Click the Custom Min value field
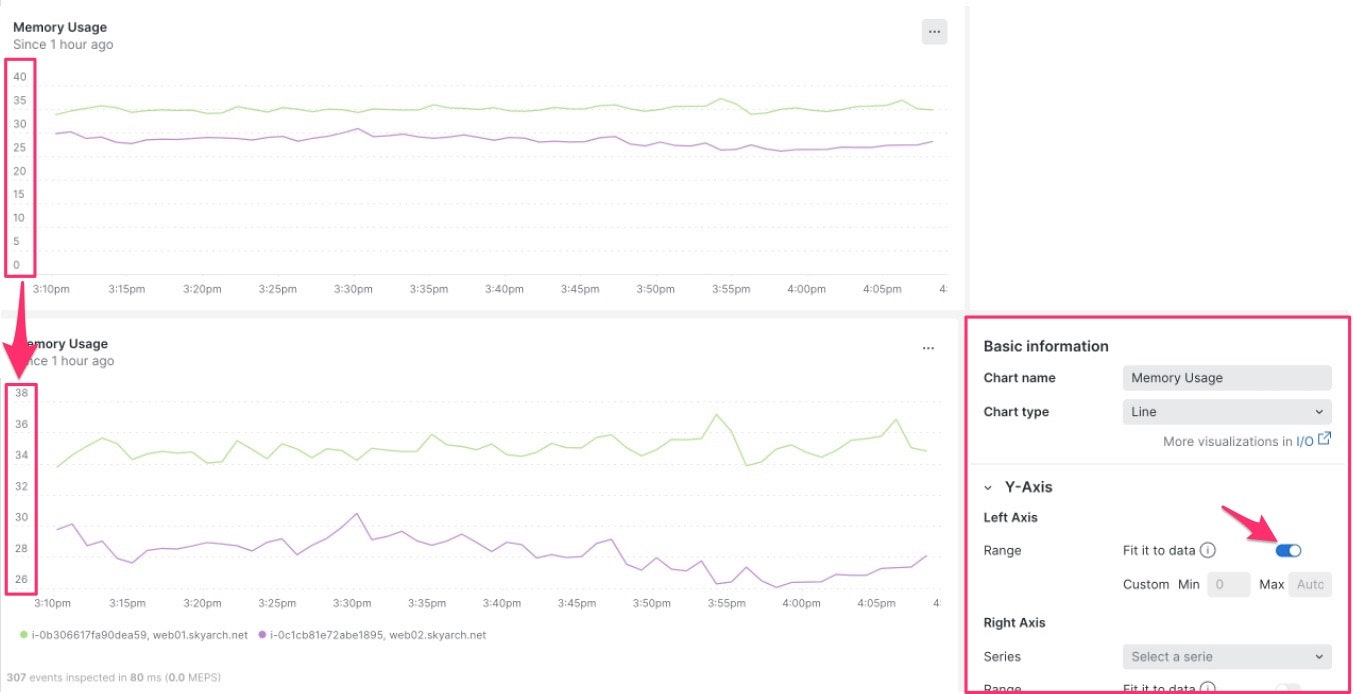1353x694 pixels. tap(1228, 584)
